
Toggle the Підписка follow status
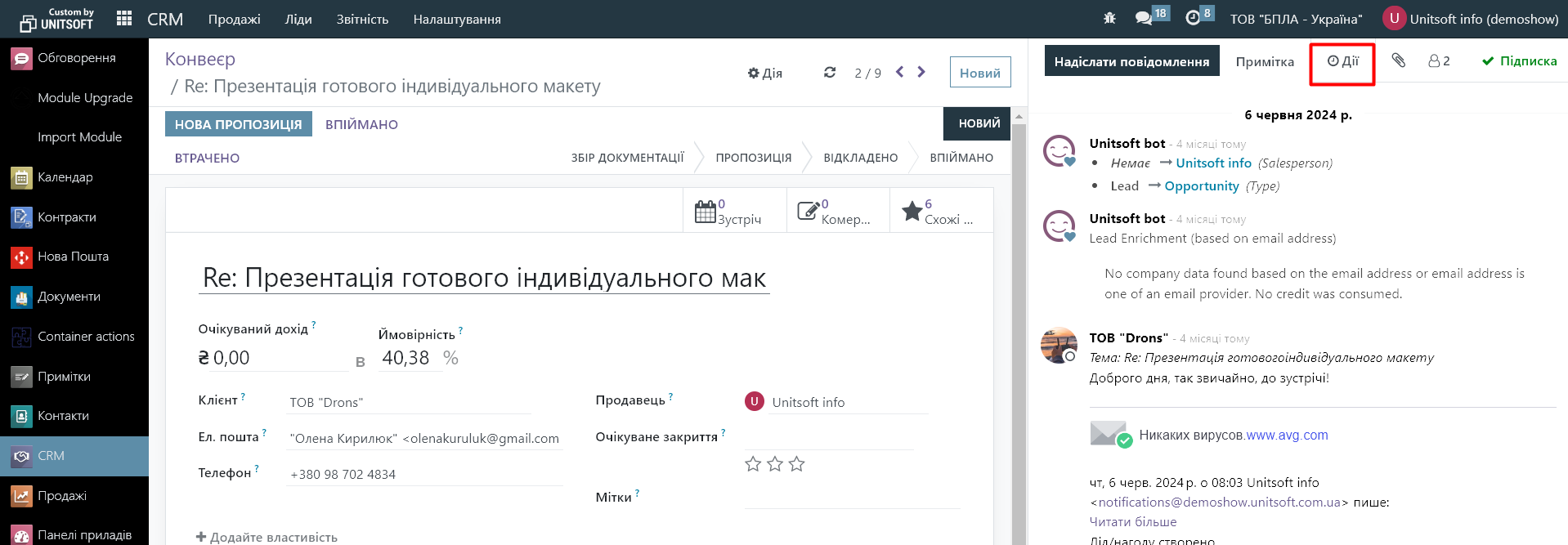(1519, 61)
